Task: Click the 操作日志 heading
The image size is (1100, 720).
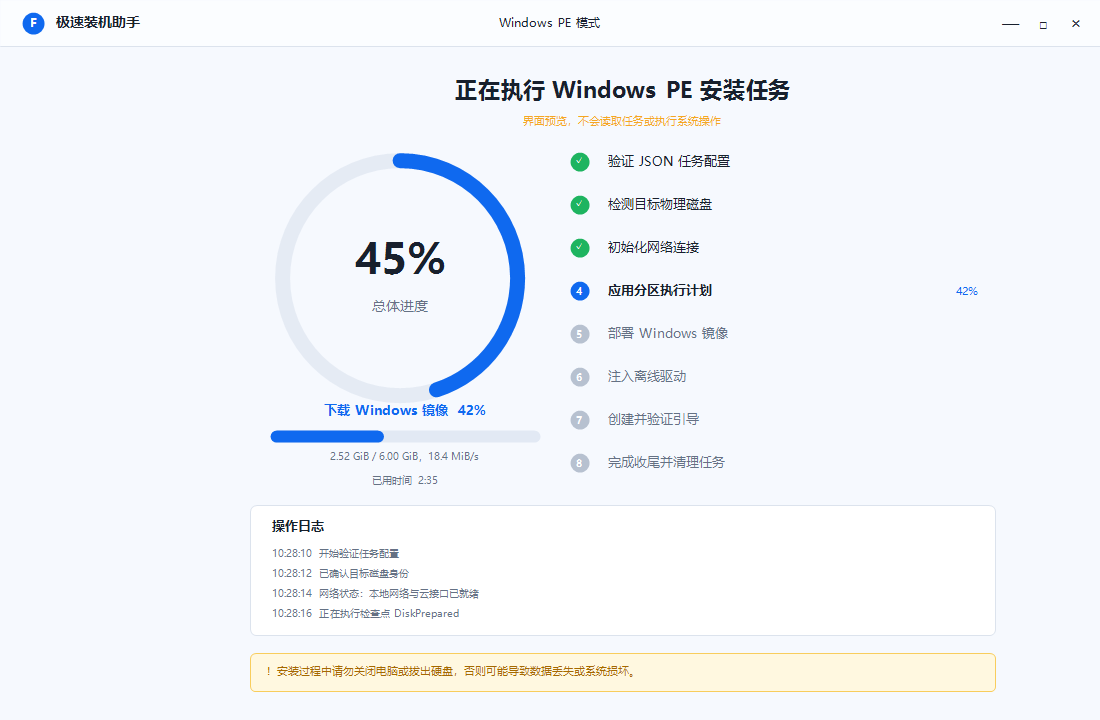Action: [x=298, y=526]
